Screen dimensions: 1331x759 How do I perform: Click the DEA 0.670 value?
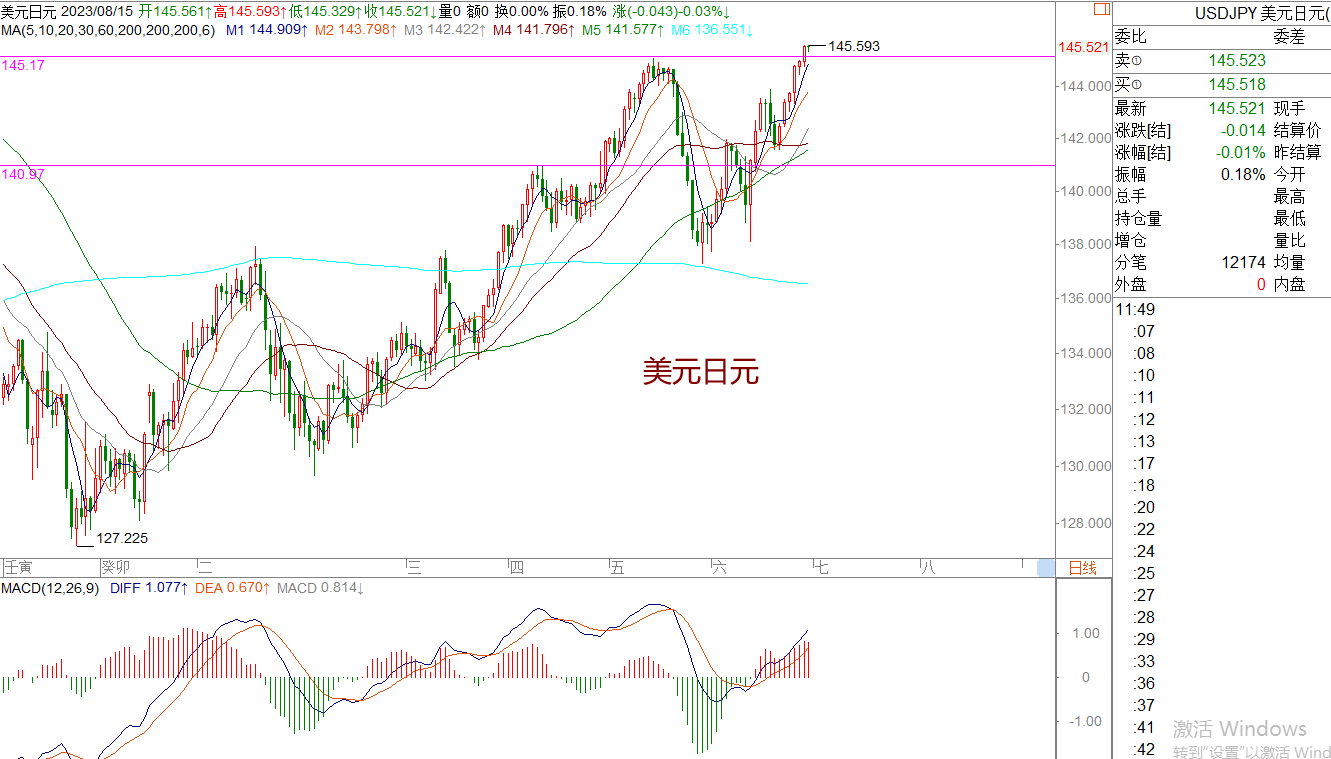232,588
